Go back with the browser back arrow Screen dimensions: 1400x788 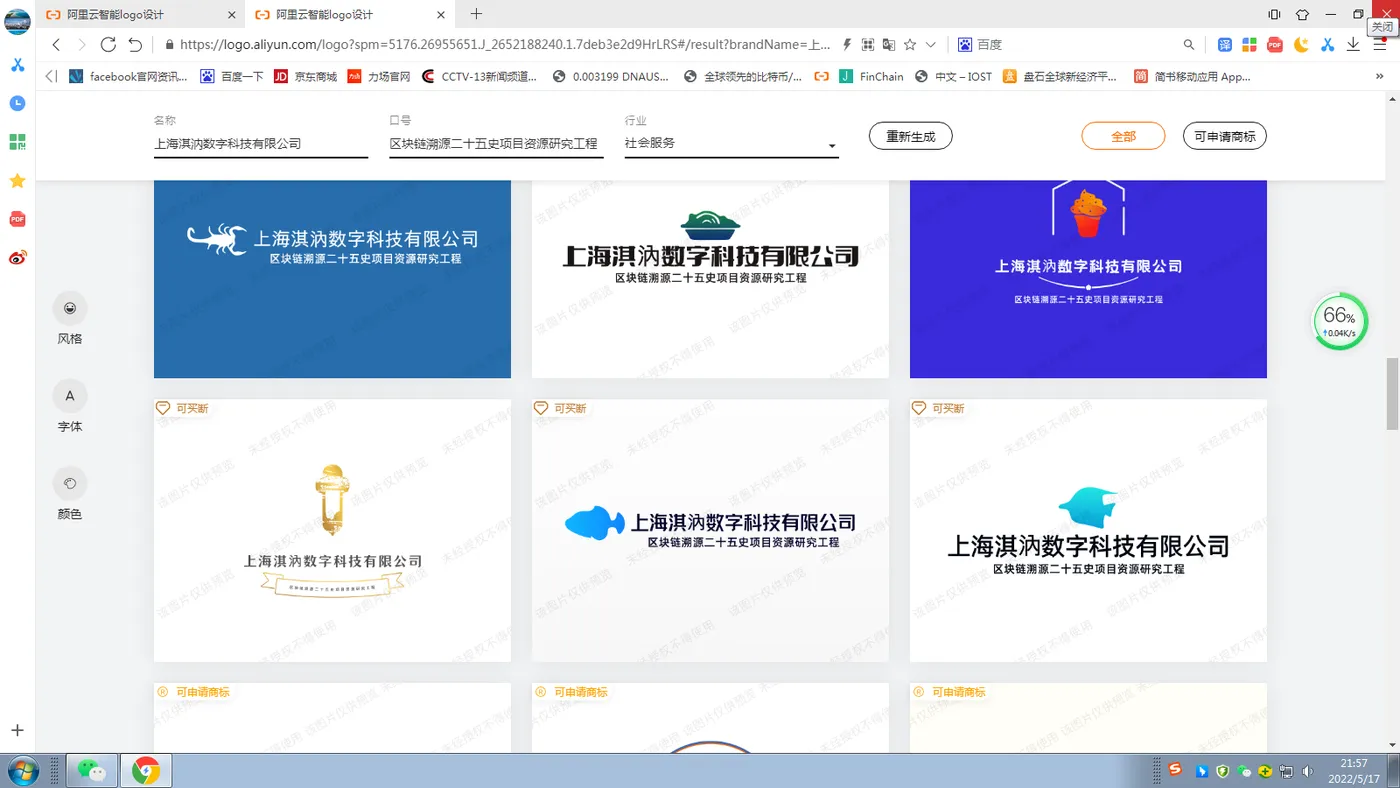point(56,45)
